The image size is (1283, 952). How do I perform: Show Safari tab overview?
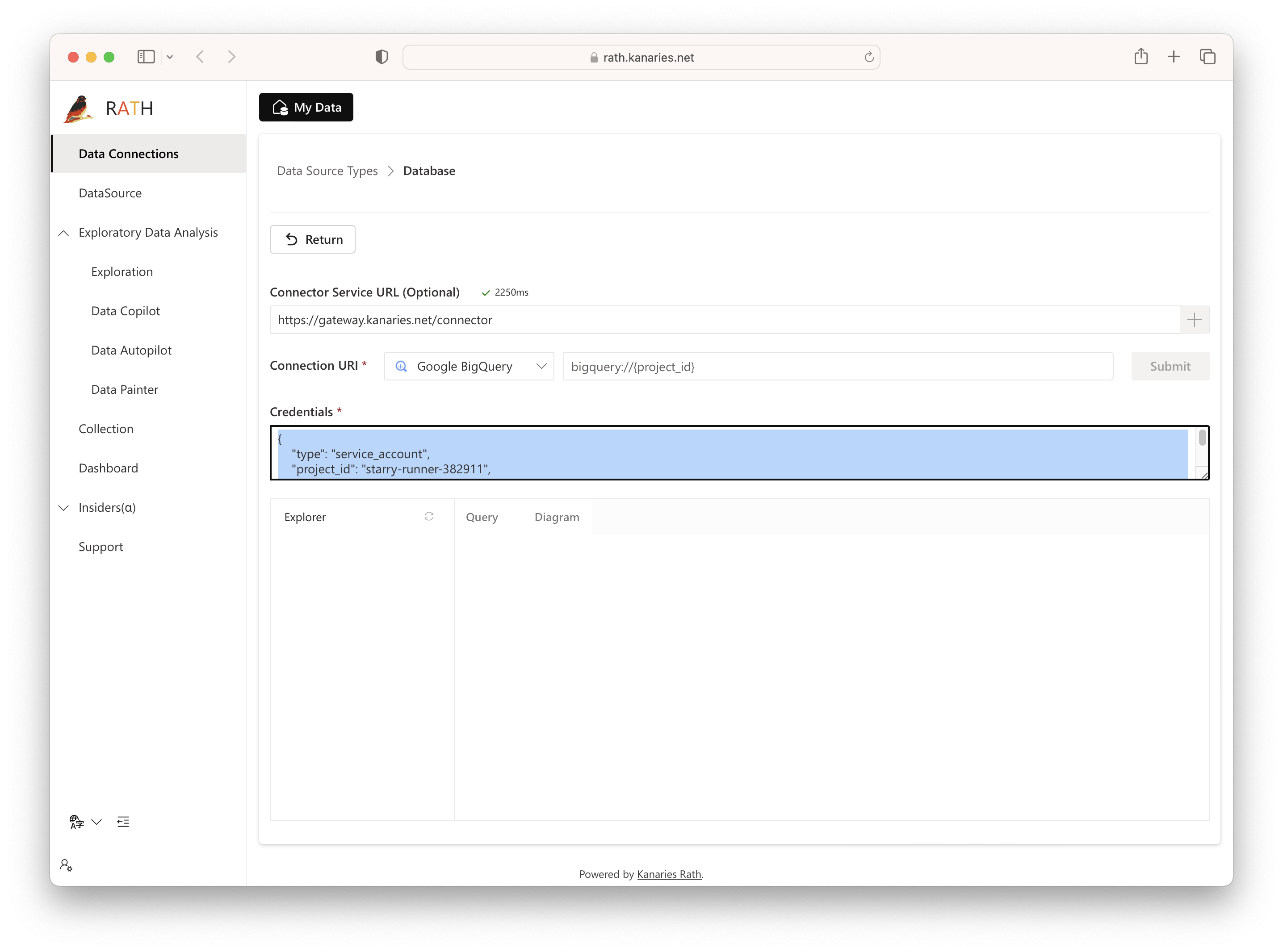click(1207, 56)
